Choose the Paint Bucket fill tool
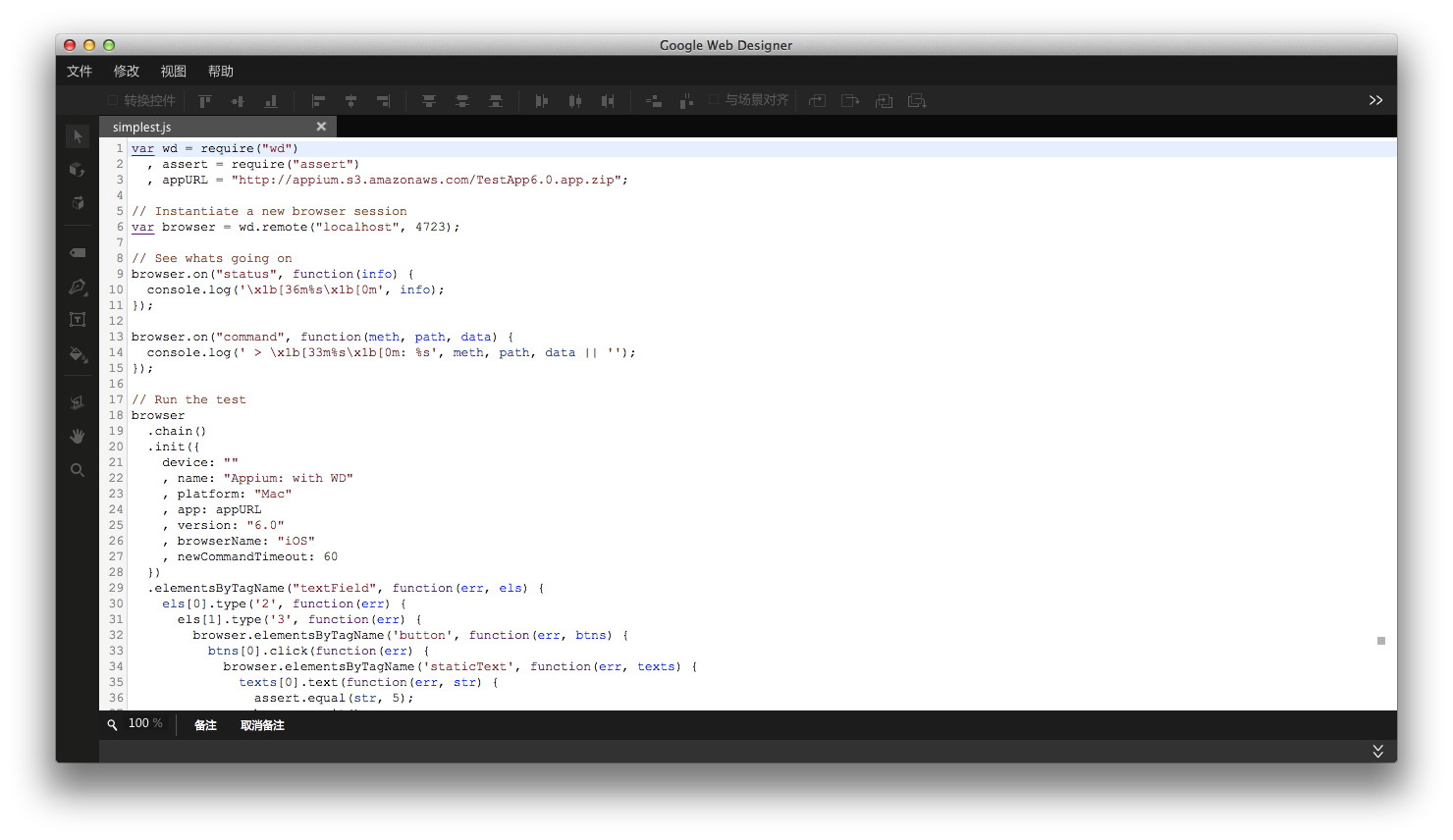 (x=78, y=354)
